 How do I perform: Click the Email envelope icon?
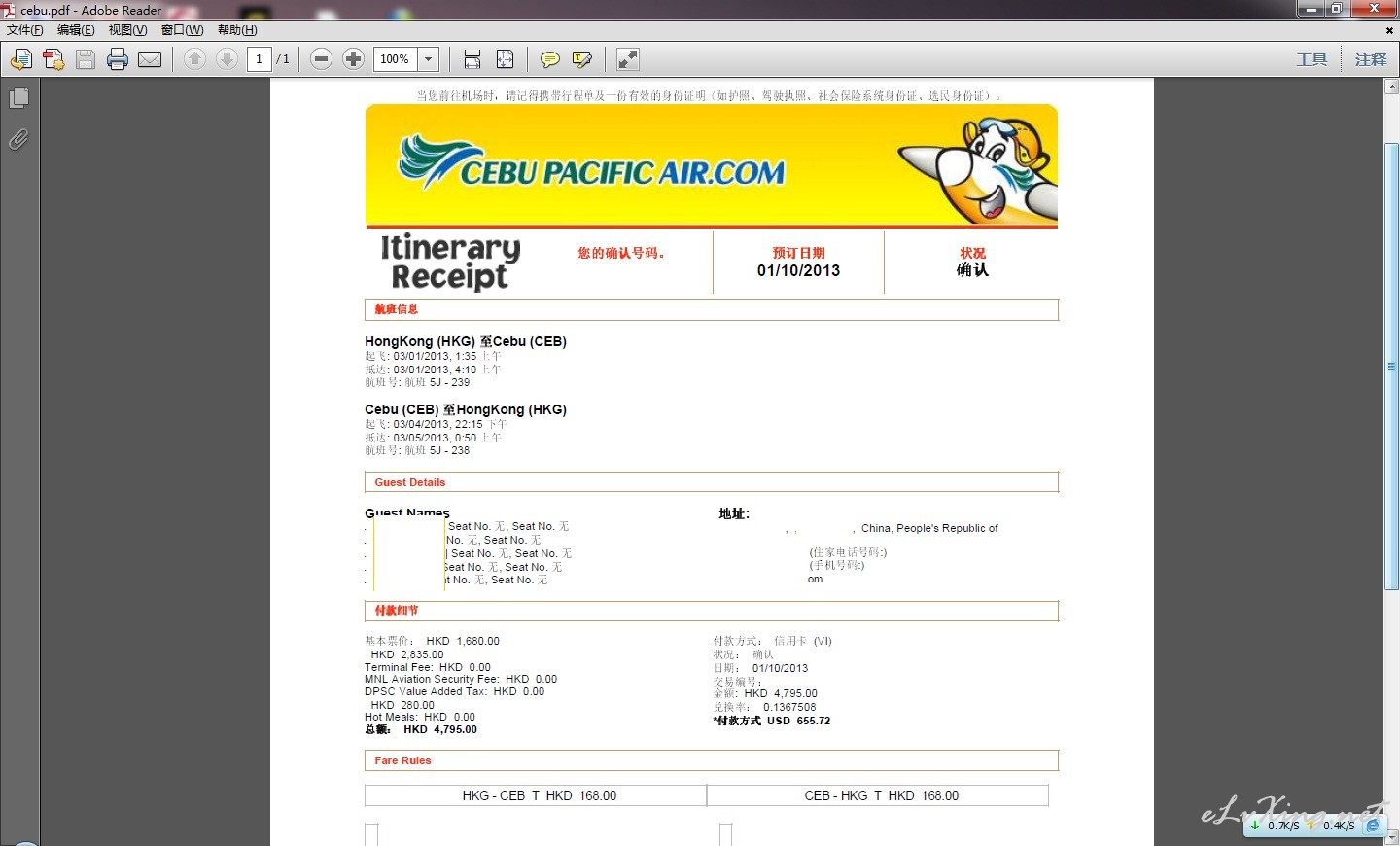(x=150, y=59)
